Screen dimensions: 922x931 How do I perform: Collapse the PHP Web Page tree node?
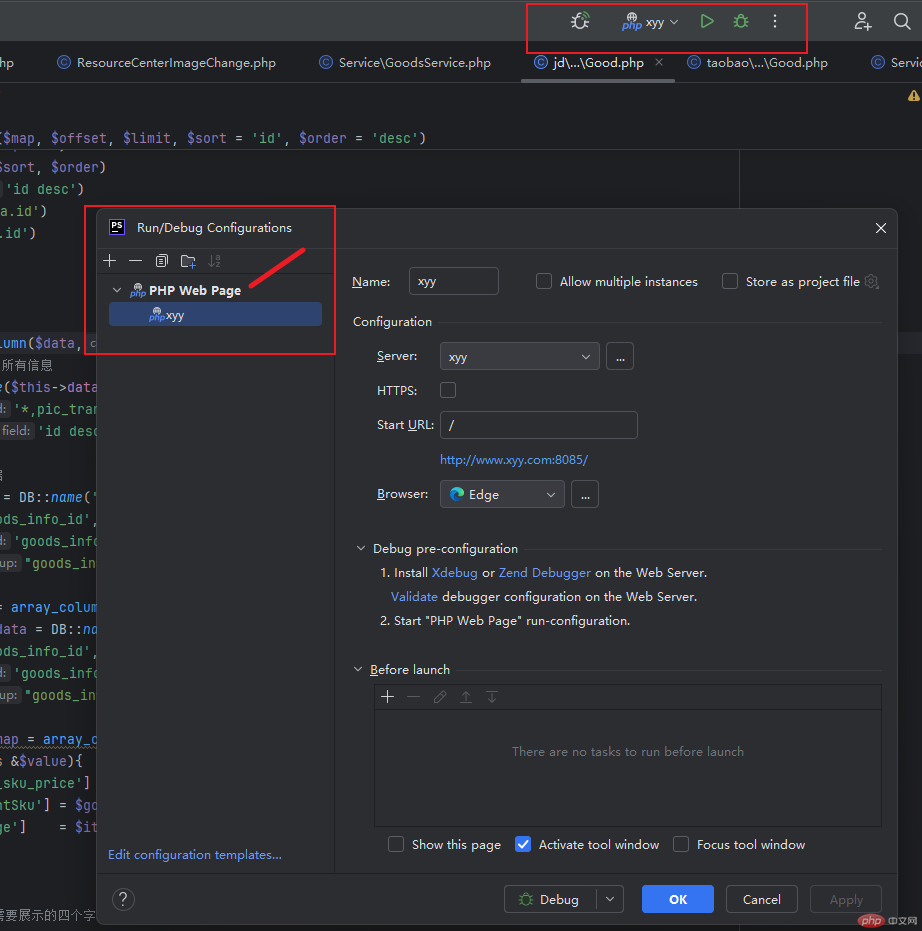click(117, 290)
